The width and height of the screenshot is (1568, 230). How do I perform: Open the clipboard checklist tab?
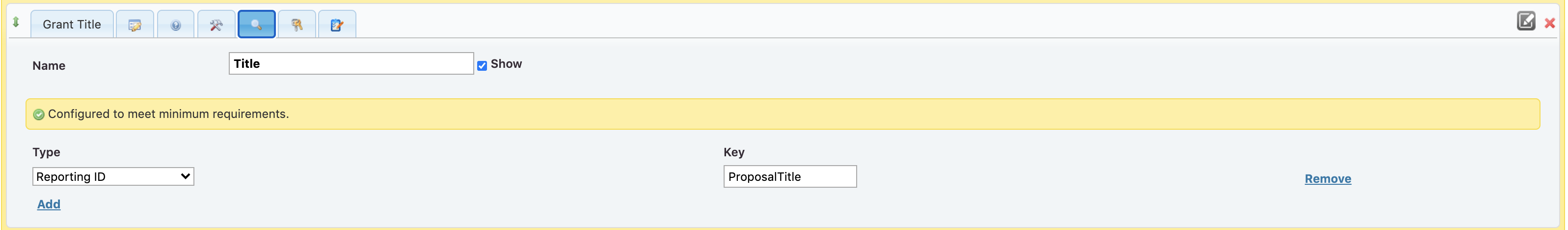click(337, 25)
